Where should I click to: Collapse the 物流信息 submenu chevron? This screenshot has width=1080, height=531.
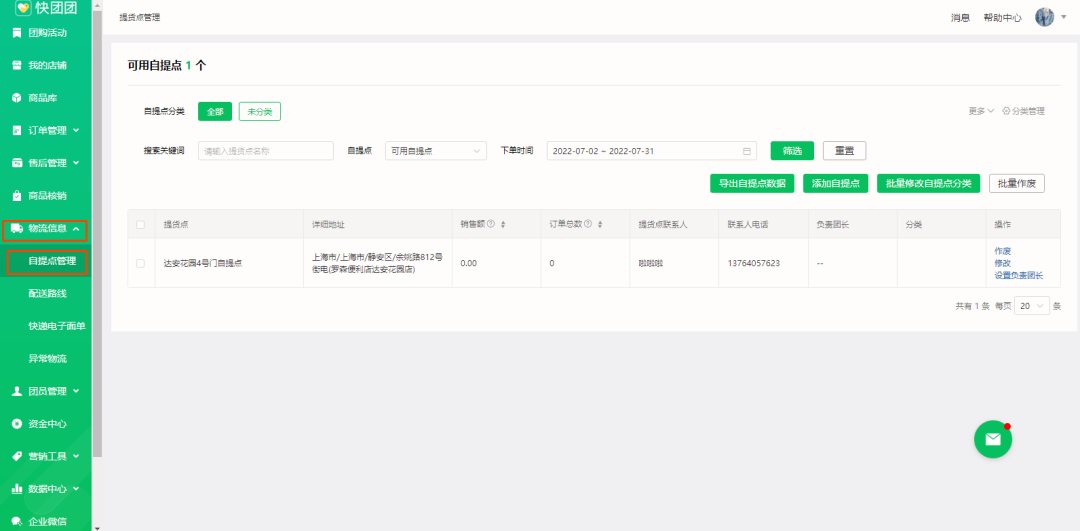(x=76, y=229)
